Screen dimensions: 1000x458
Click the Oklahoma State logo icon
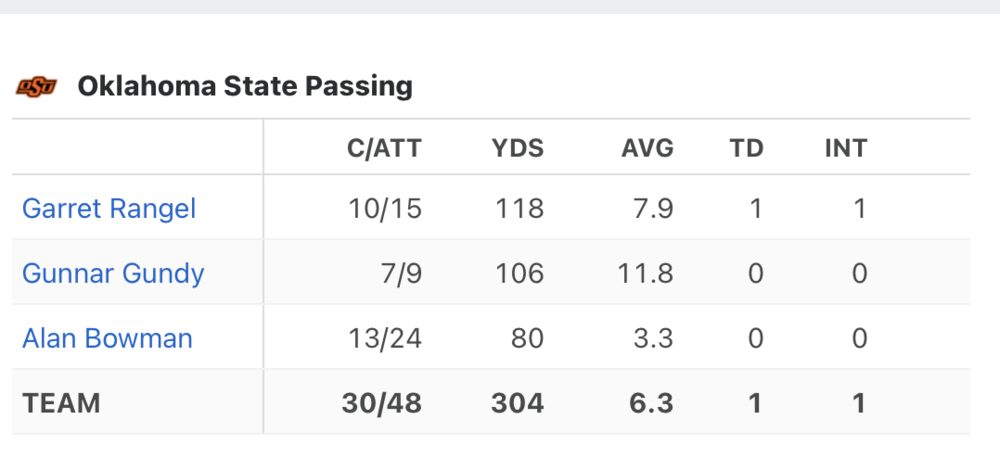(36, 87)
